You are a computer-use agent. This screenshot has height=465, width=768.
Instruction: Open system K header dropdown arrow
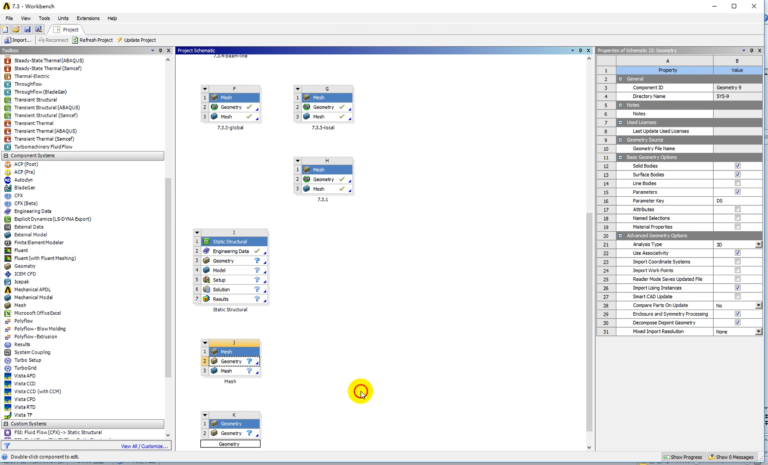(x=205, y=415)
